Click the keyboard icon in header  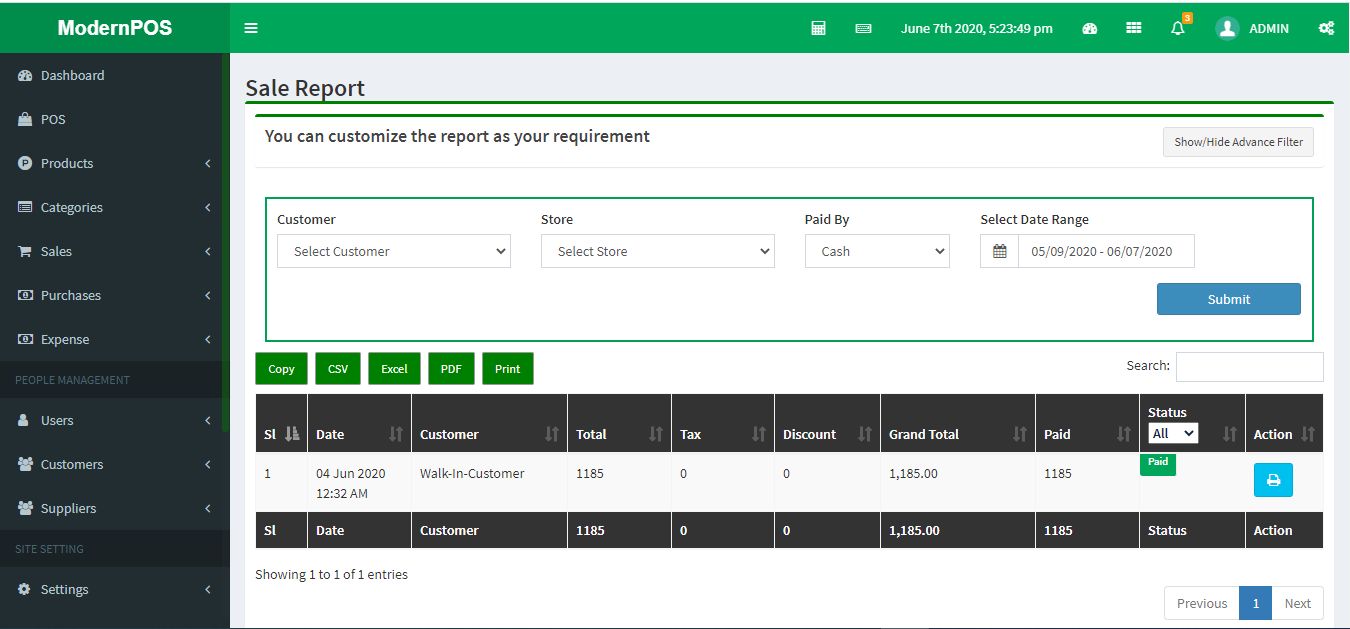tap(863, 28)
